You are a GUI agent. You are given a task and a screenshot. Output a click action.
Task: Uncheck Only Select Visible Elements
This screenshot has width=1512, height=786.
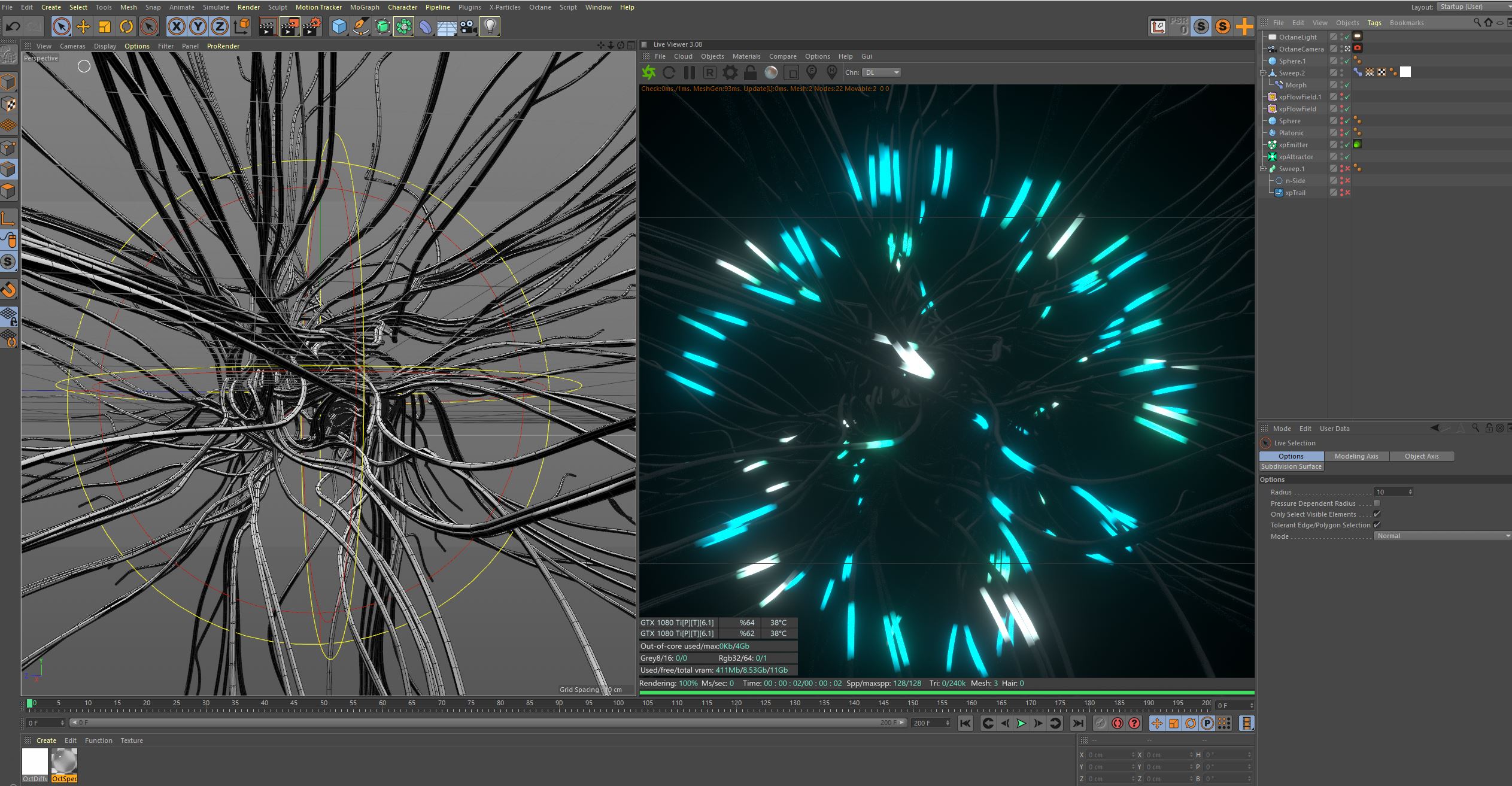click(1377, 514)
